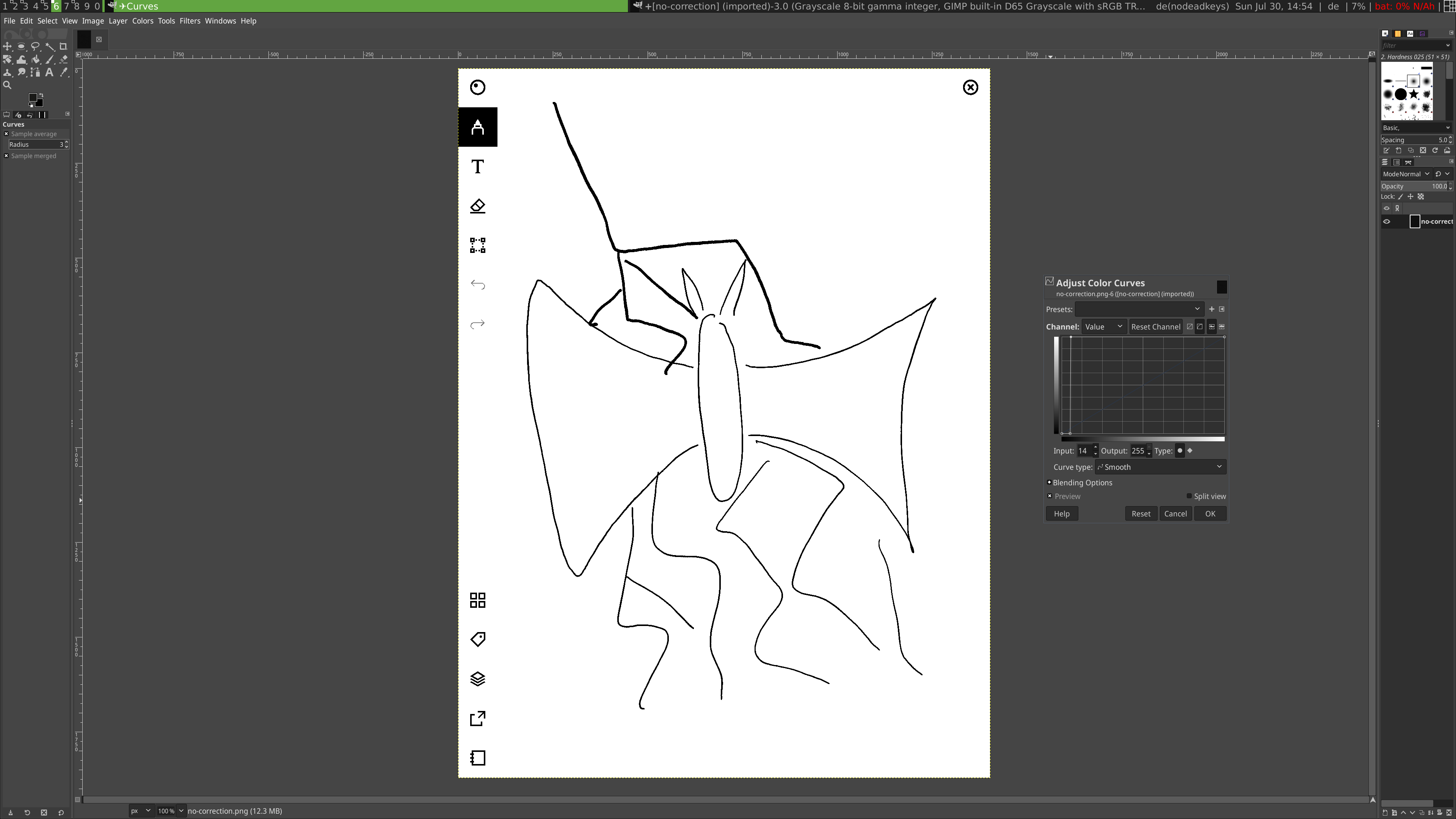Select the Free Select lasso tool
The image size is (1456, 819).
point(35,46)
